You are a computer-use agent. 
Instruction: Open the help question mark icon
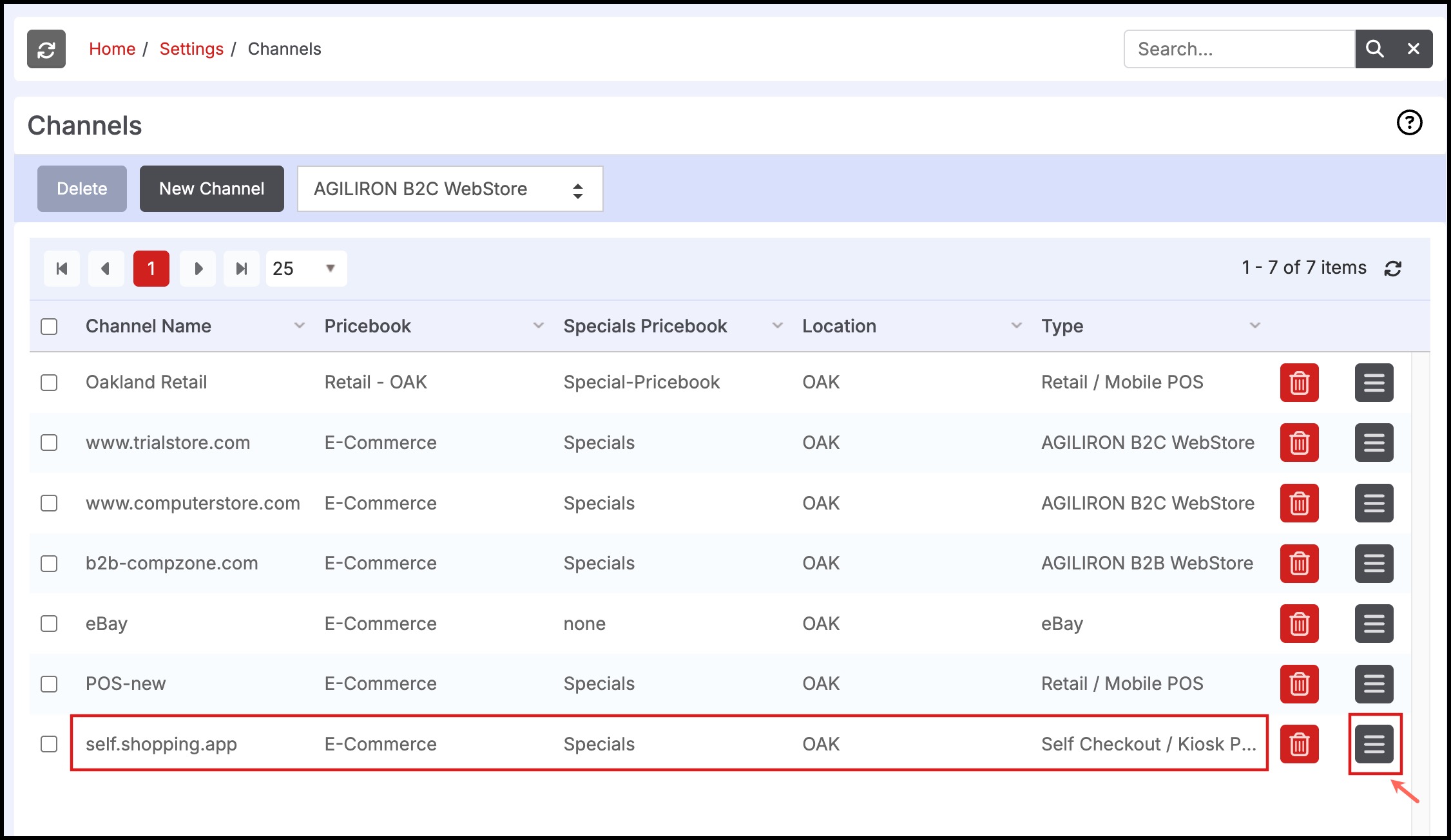pyautogui.click(x=1409, y=122)
